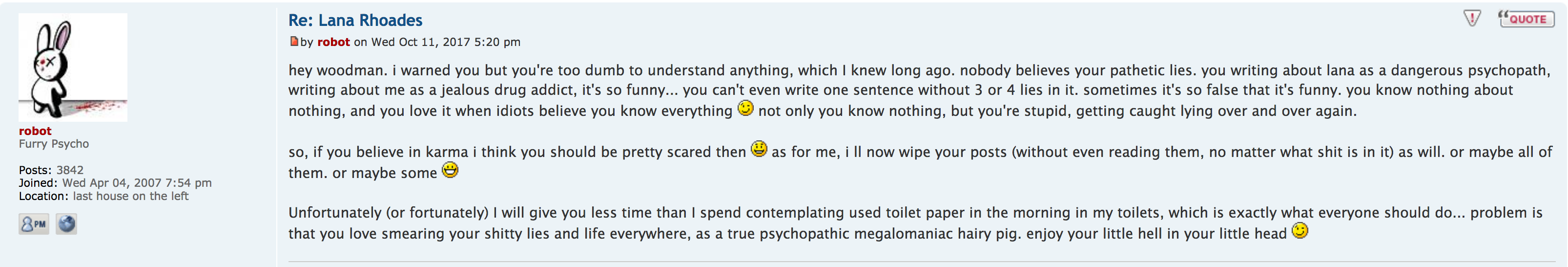Viewport: 1568px width, 267px height.
Task: Open the bunny avatar image
Action: pyautogui.click(x=72, y=67)
